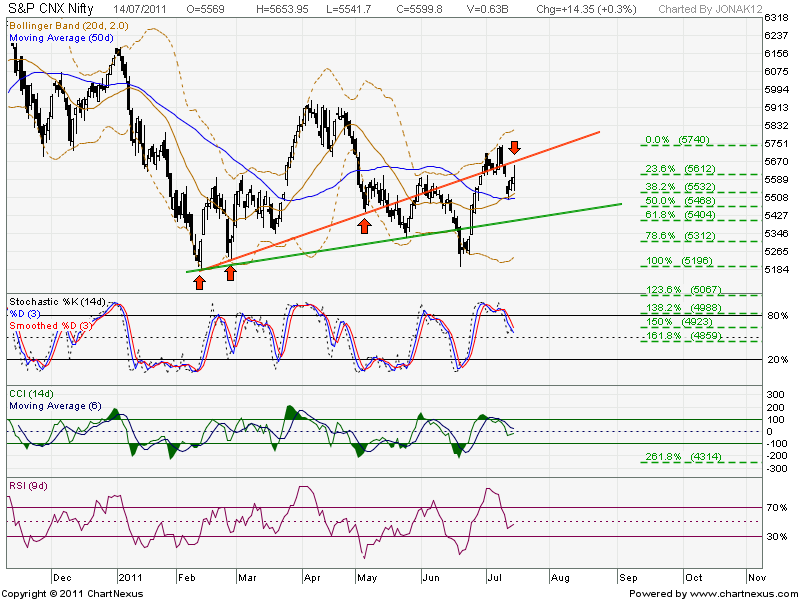Click the 100% (5196) Fibonacci label
Image resolution: width=800 pixels, height=600 pixels.
pyautogui.click(x=680, y=261)
